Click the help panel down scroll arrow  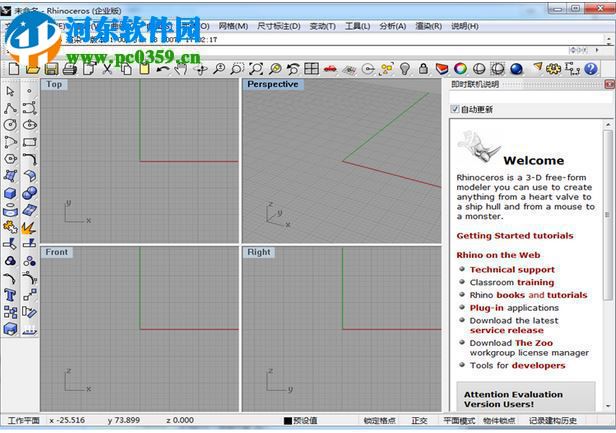[x=608, y=406]
